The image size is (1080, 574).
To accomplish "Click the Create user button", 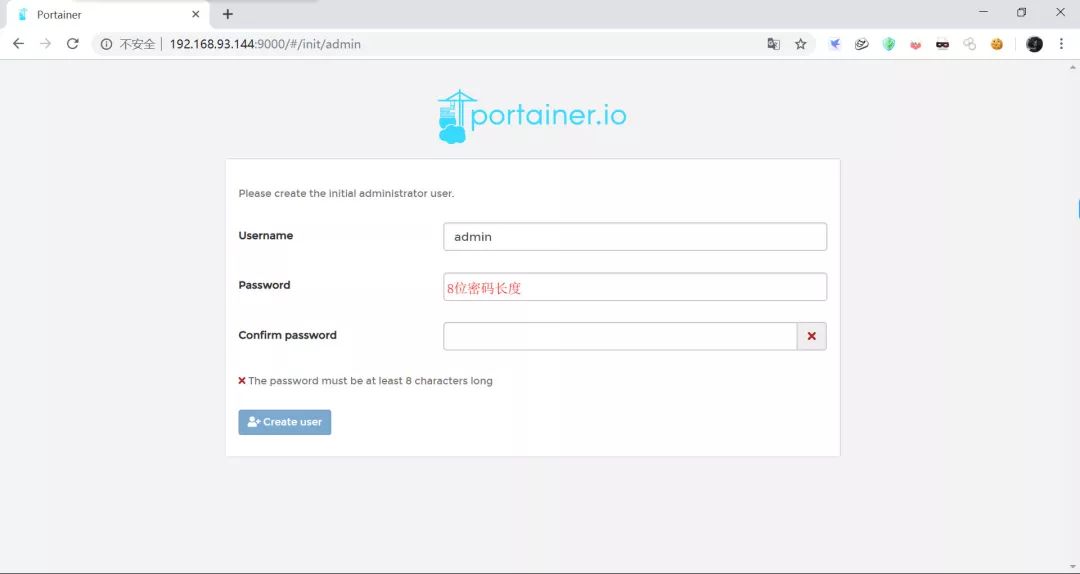I will point(284,422).
